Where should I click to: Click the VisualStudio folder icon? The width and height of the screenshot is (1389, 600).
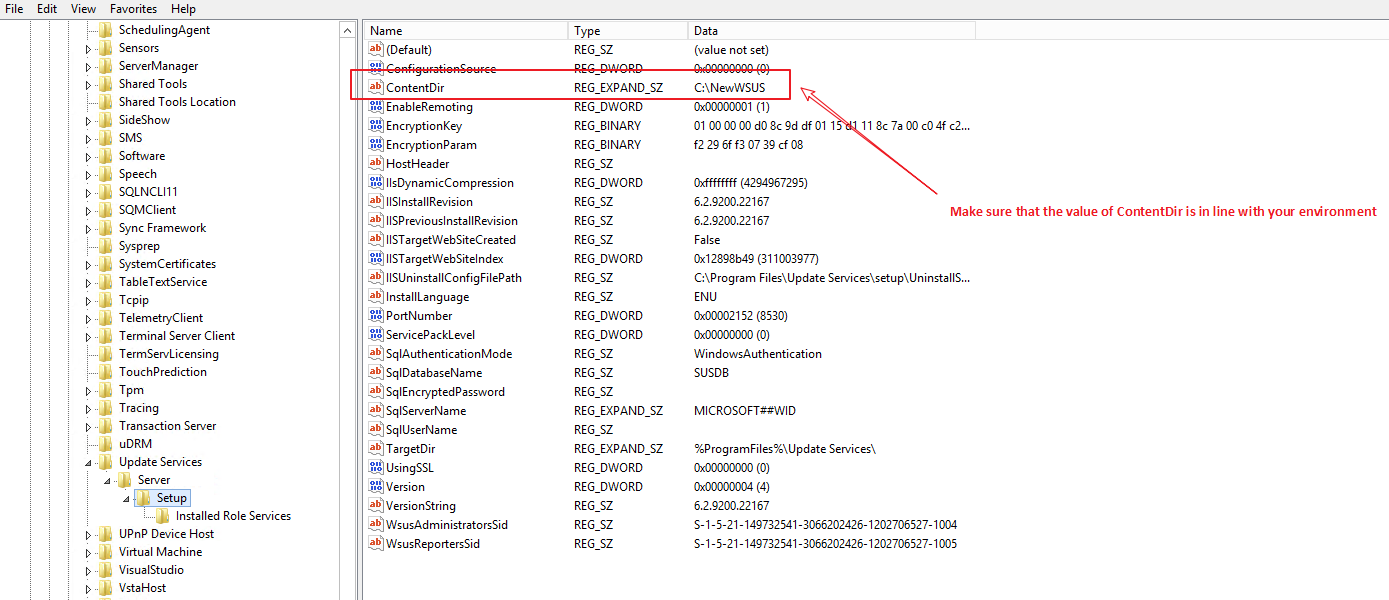(106, 570)
